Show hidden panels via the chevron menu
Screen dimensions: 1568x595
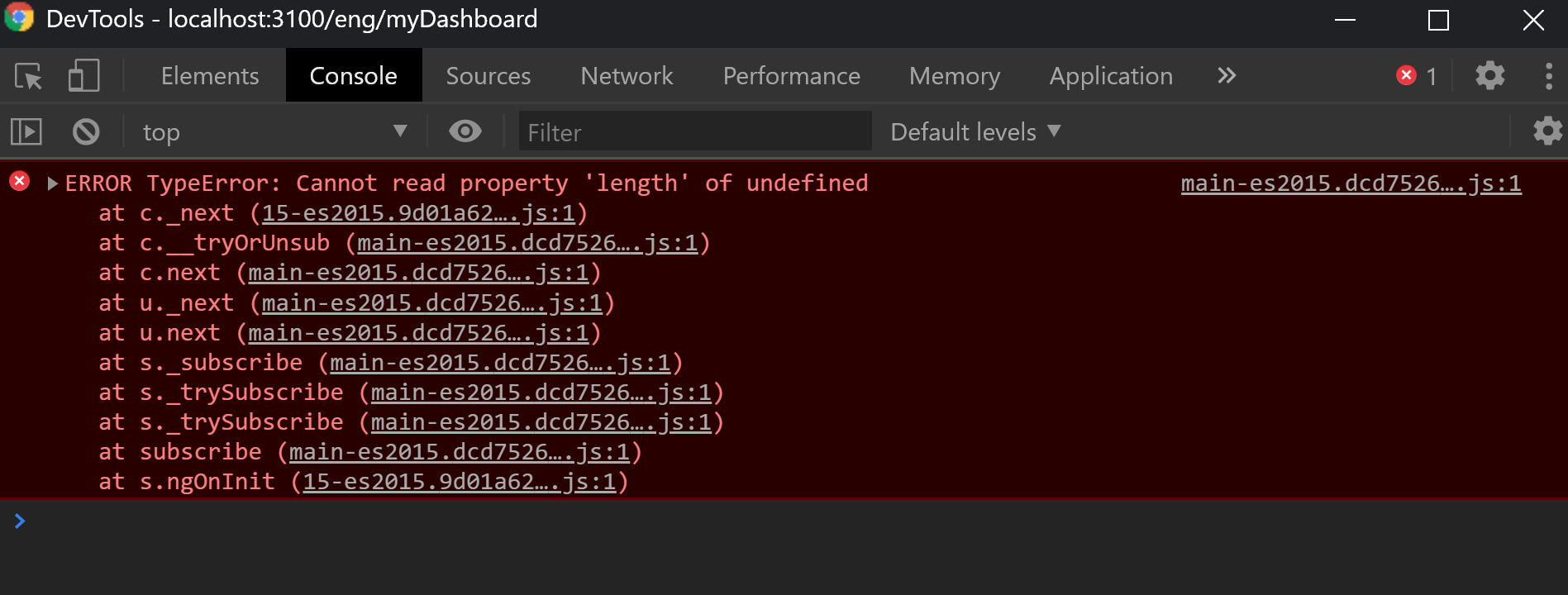1226,75
